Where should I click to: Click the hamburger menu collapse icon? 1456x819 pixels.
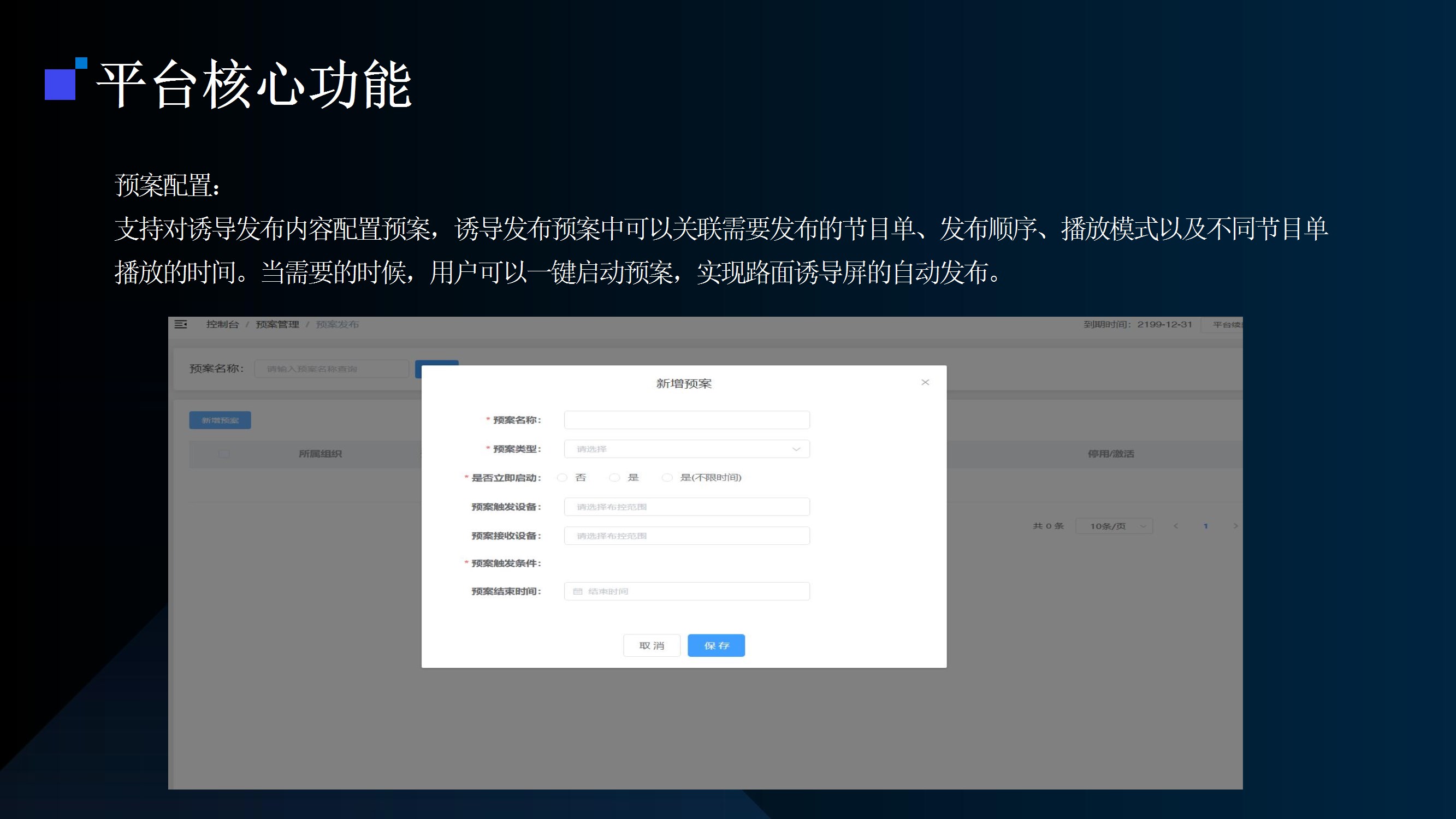point(181,324)
